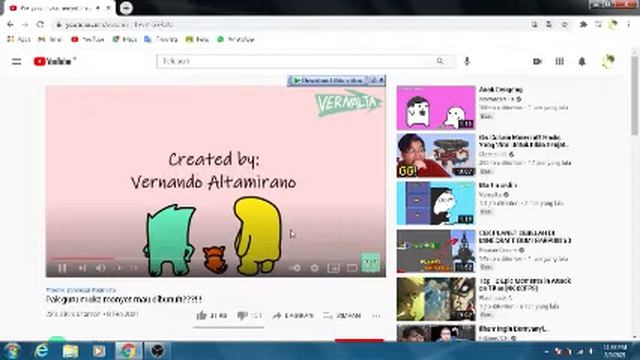
Task: Open Chrome three-dot menu
Action: [x=629, y=25]
